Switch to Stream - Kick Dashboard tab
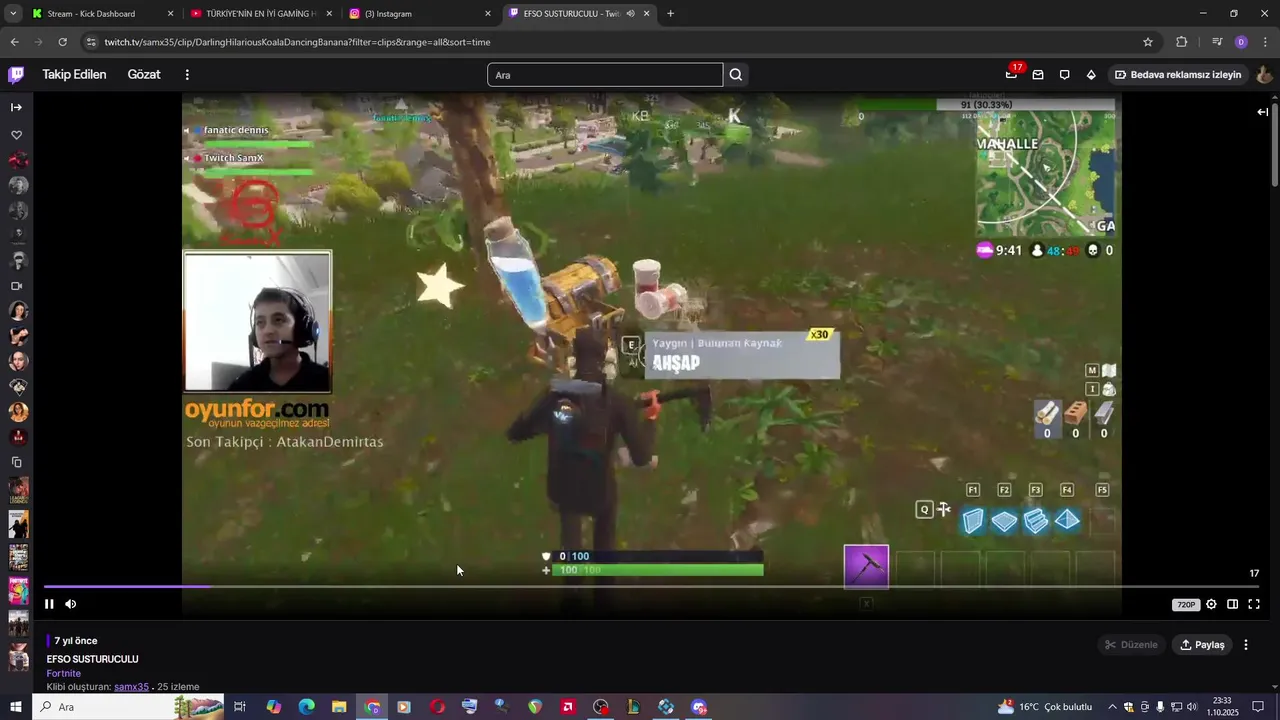The height and width of the screenshot is (720, 1280). click(x=103, y=14)
